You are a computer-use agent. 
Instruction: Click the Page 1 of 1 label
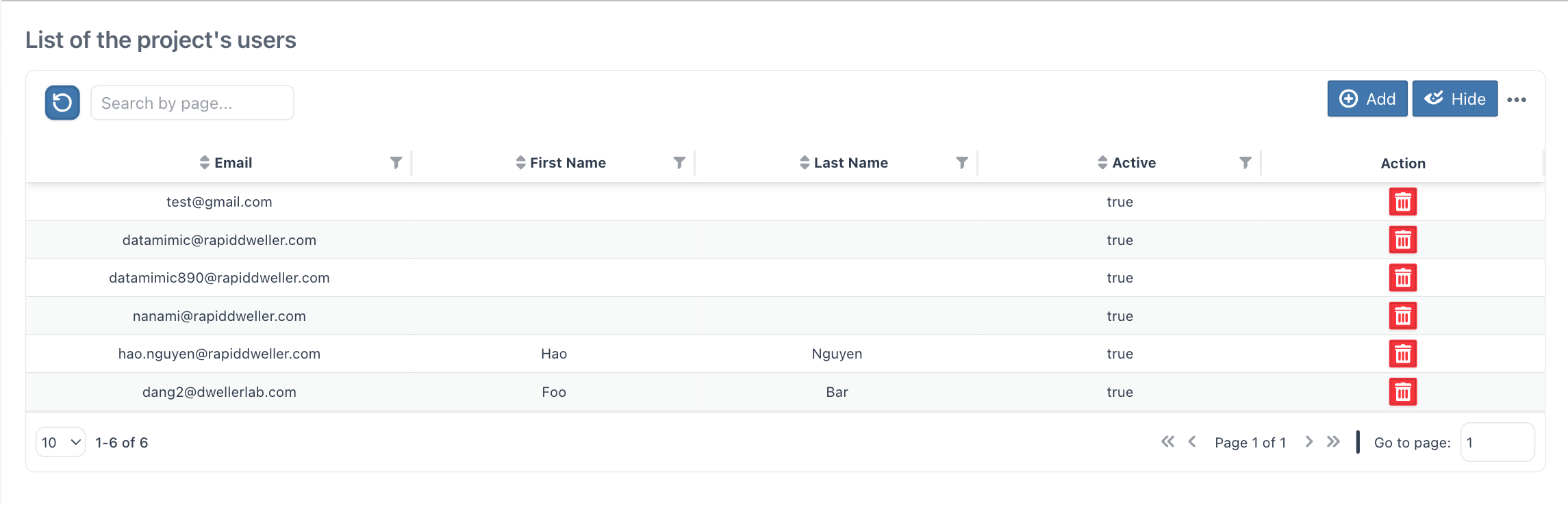1250,443
